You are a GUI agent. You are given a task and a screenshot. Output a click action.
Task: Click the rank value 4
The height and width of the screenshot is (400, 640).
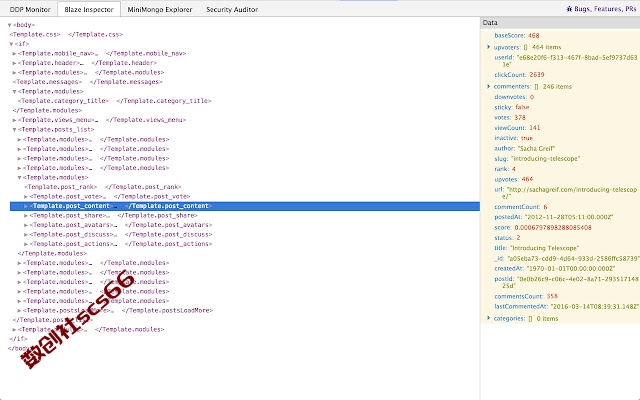click(x=513, y=169)
